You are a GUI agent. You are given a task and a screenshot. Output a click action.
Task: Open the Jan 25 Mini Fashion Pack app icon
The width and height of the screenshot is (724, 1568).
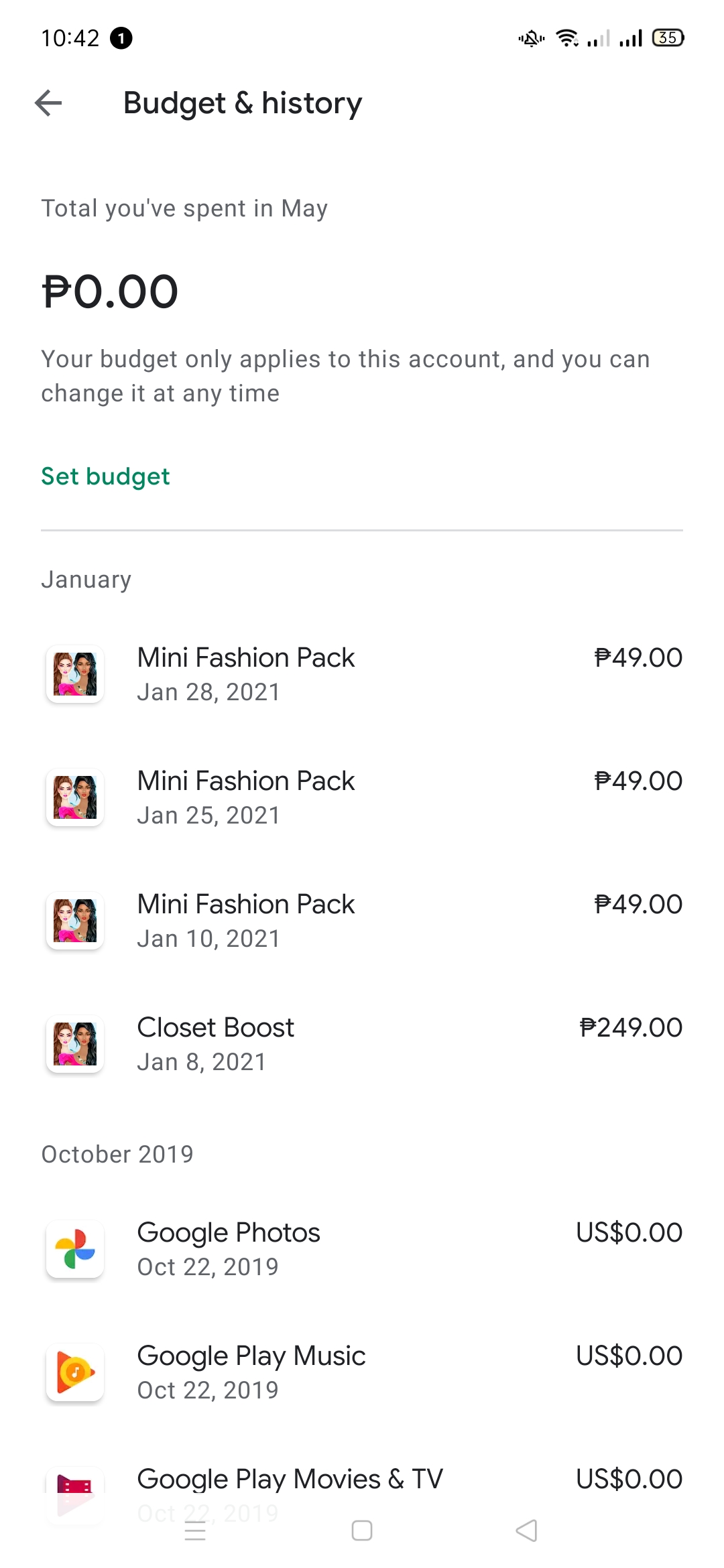pos(75,797)
